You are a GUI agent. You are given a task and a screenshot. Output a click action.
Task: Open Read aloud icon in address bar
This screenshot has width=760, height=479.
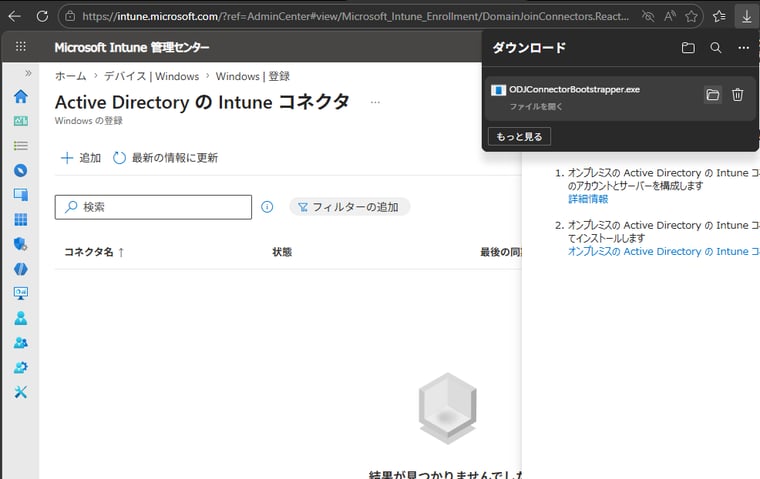tap(670, 16)
